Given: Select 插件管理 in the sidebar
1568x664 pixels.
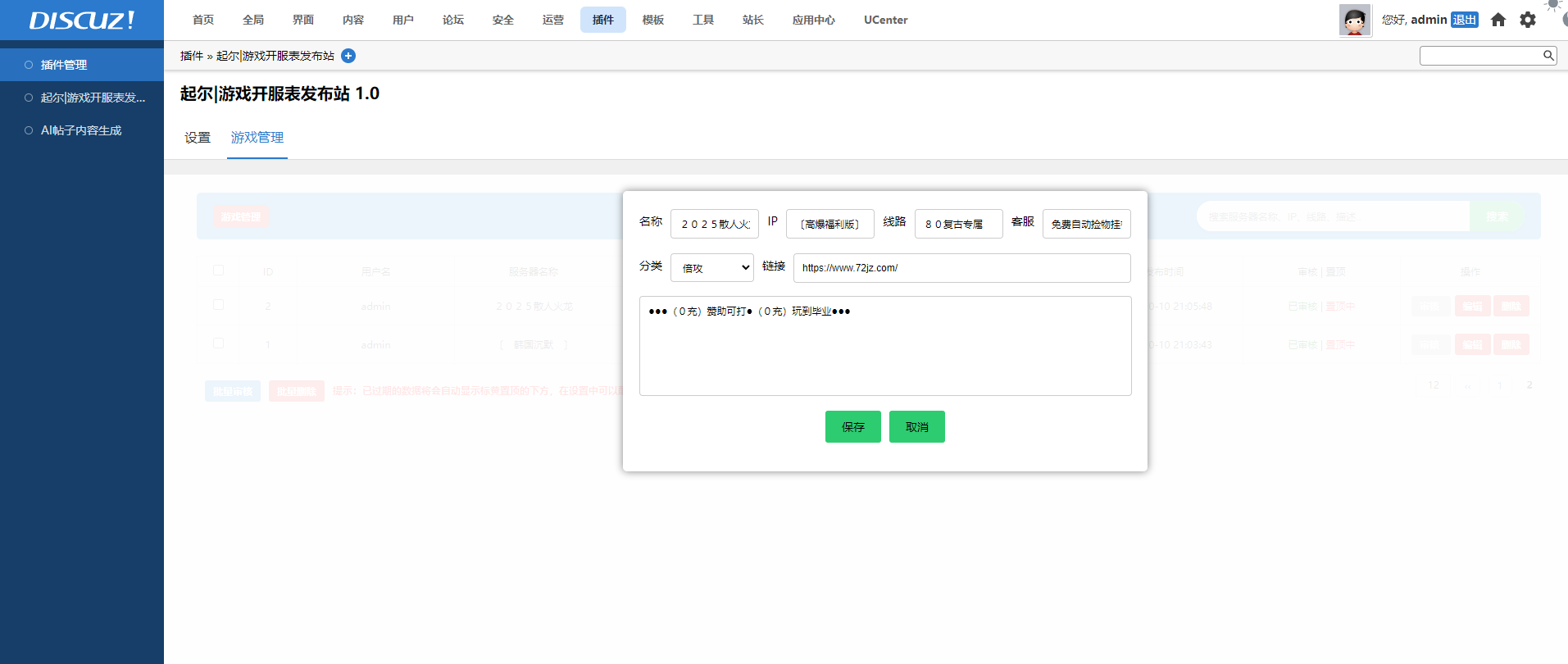Looking at the screenshot, I should (x=82, y=65).
